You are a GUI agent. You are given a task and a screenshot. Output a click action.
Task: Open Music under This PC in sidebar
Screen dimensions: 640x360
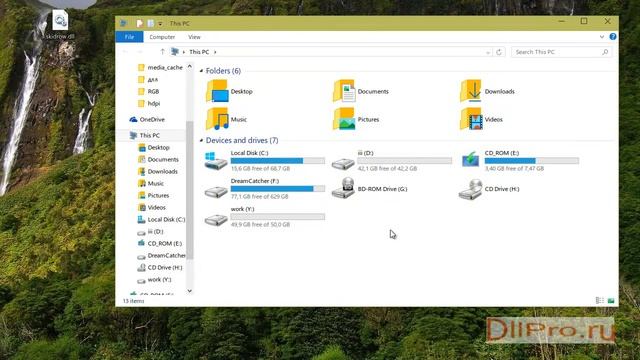[151, 183]
